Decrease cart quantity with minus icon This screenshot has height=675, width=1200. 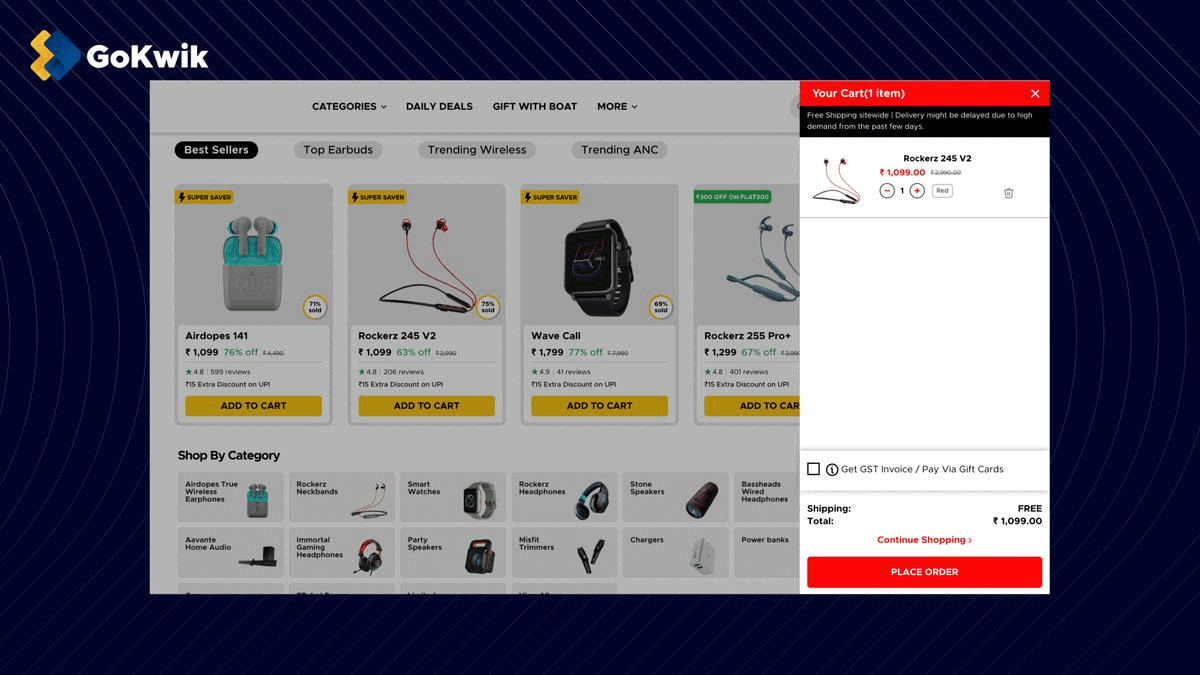tap(887, 191)
